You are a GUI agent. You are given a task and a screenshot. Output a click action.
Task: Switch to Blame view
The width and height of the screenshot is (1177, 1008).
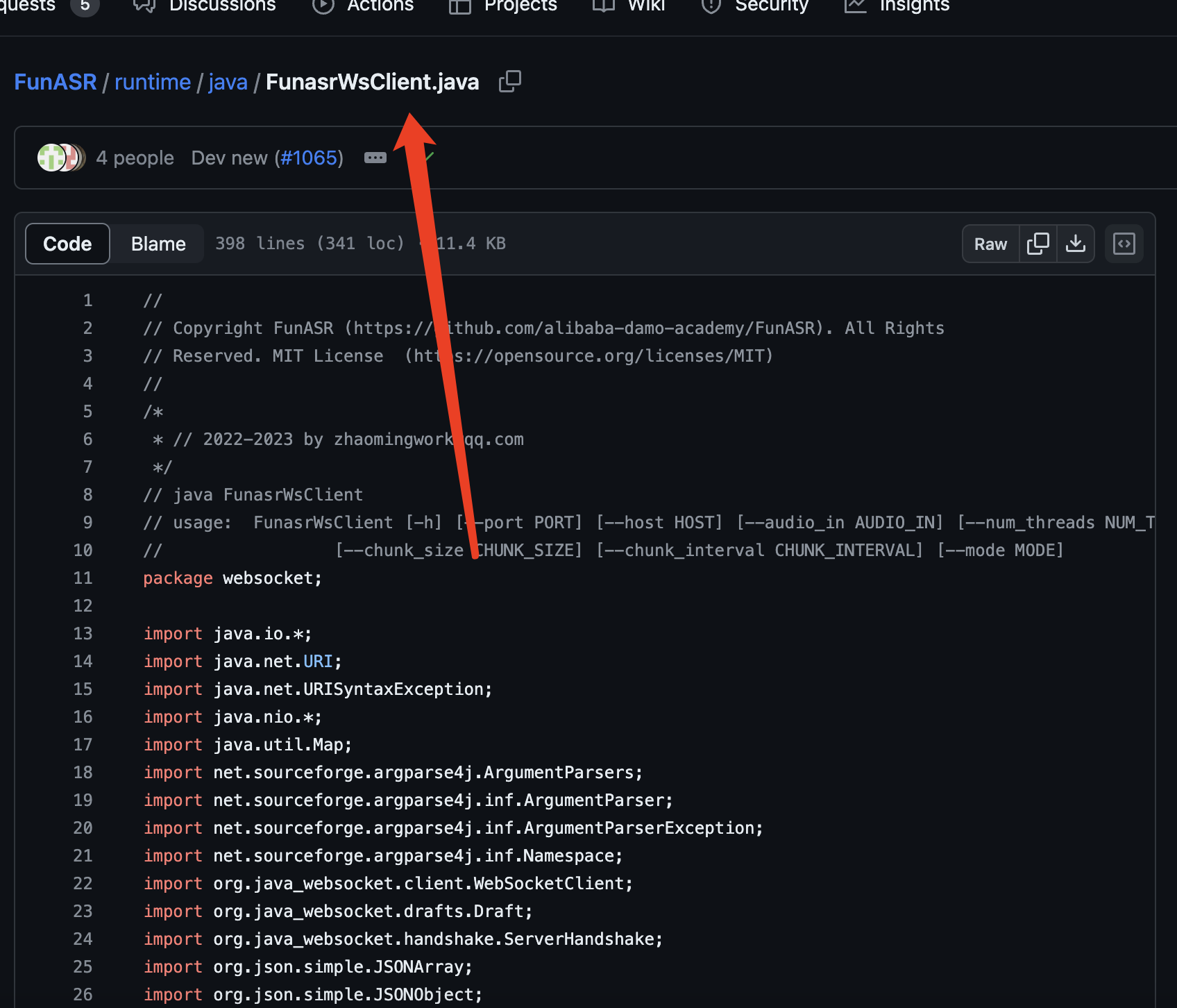coord(158,244)
